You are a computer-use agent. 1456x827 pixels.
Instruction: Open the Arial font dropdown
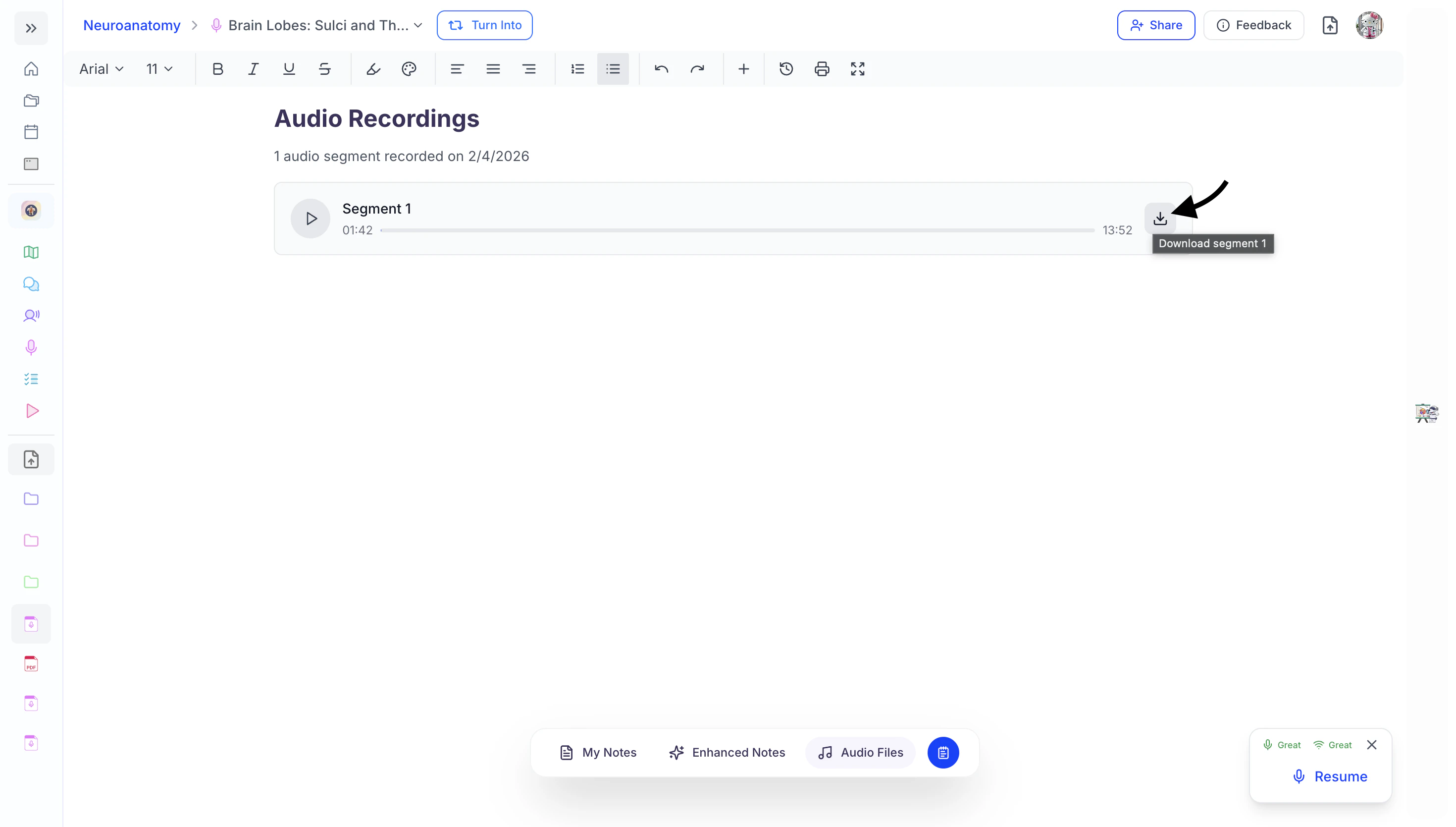(x=101, y=69)
